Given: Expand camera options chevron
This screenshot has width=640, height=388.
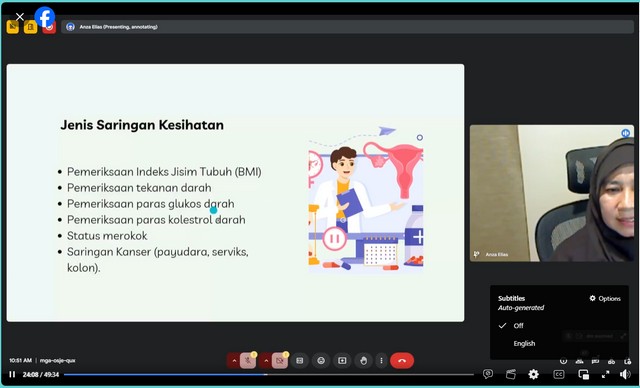Looking at the screenshot, I should (266, 361).
